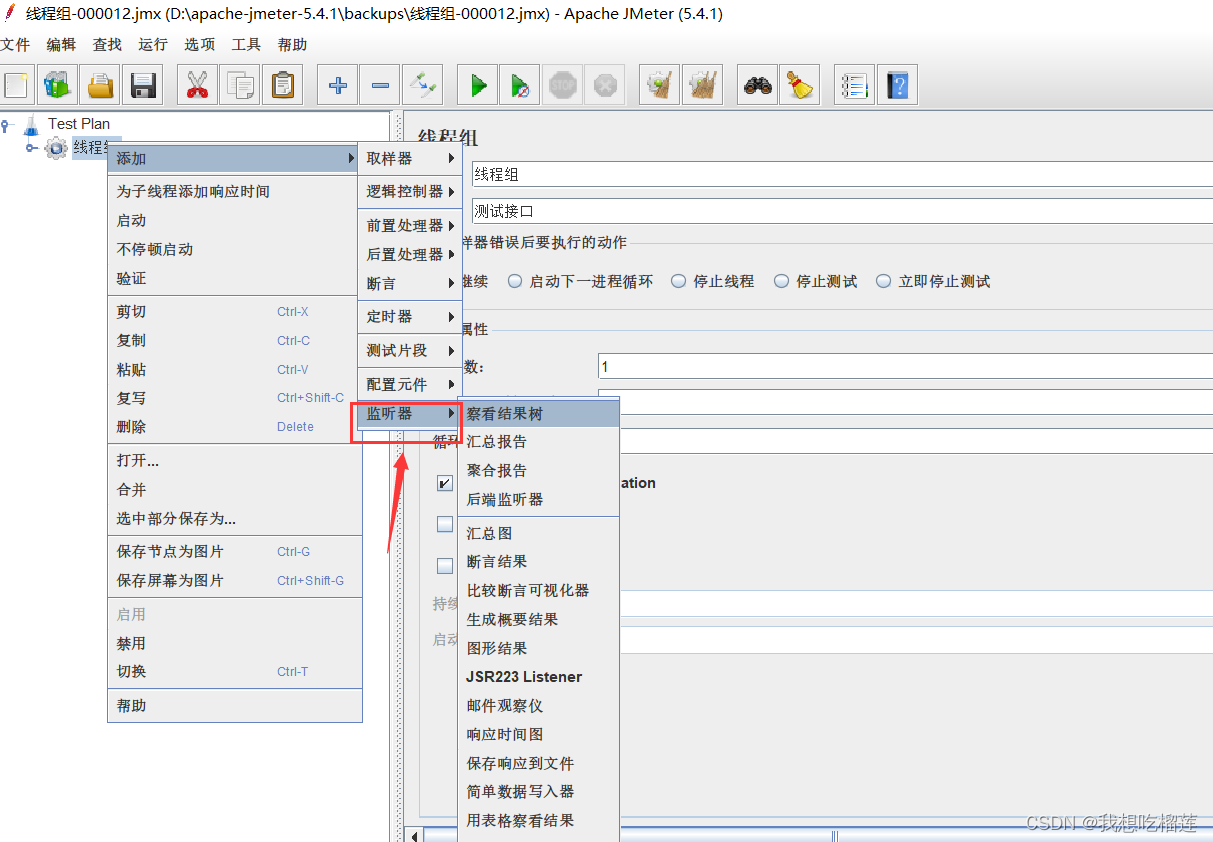
Task: Expand the 断言 submenu
Action: click(x=410, y=284)
